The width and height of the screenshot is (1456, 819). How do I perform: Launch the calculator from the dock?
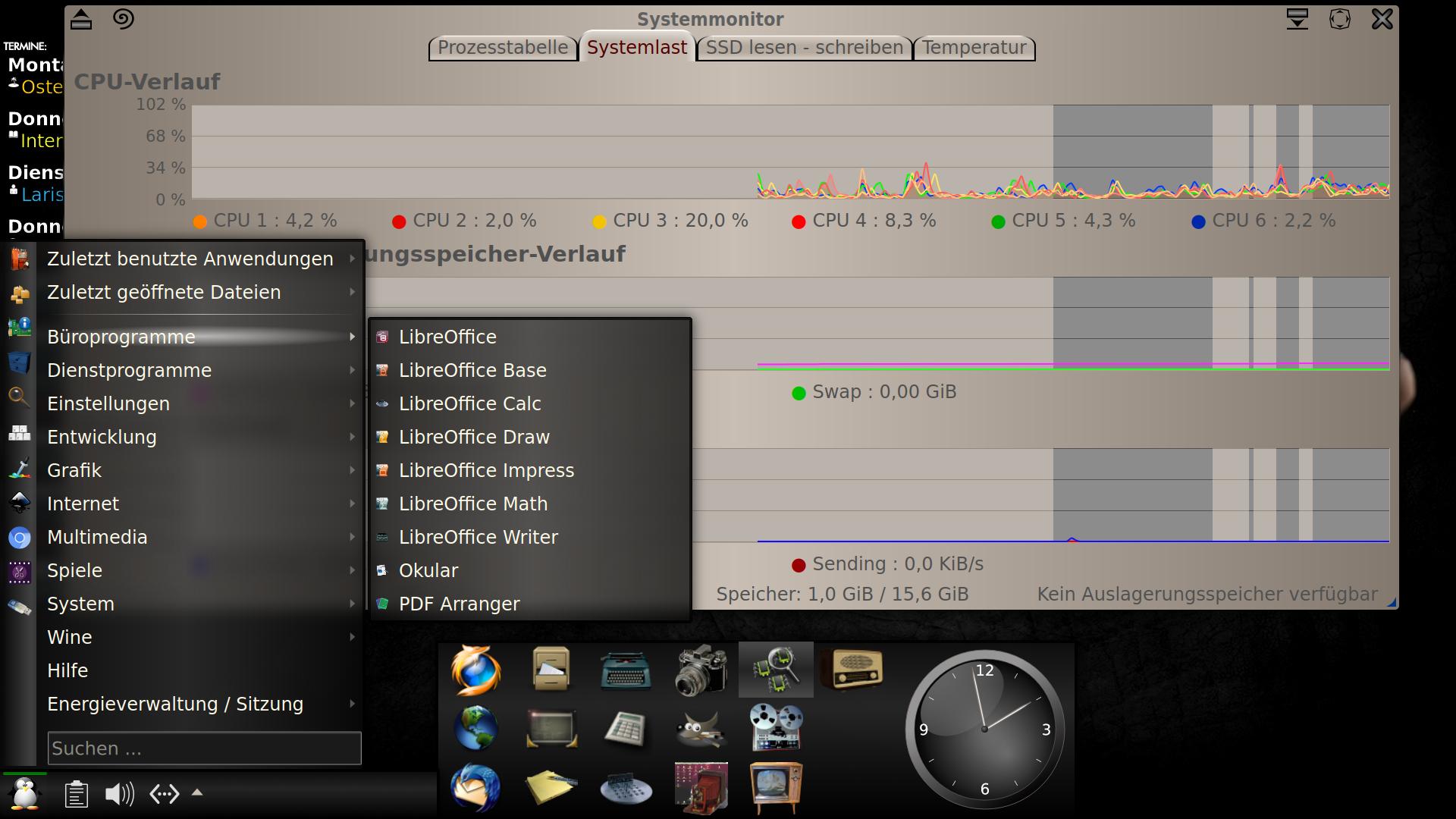tap(626, 729)
